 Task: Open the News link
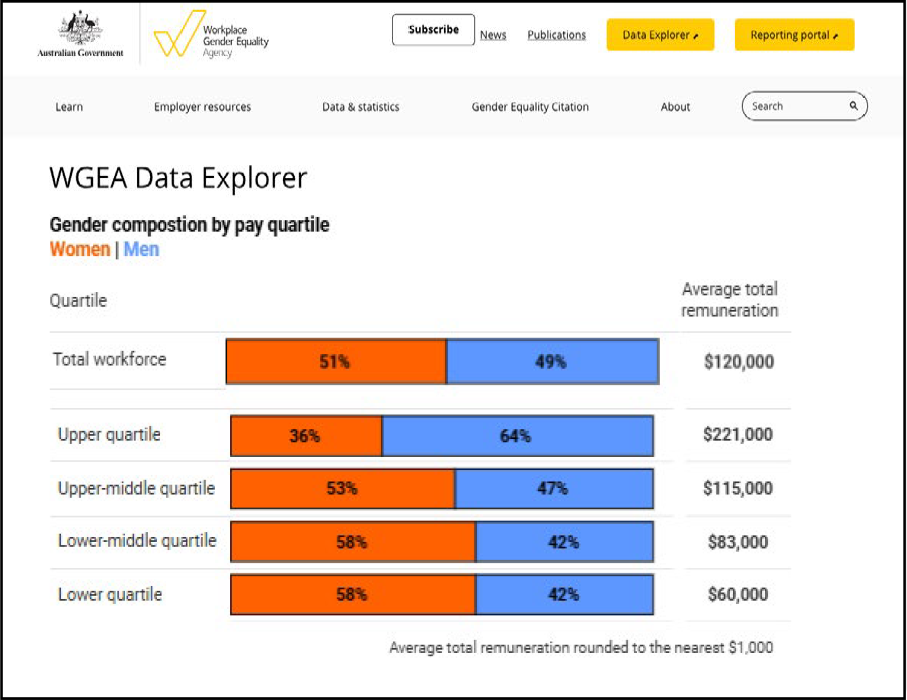click(493, 34)
